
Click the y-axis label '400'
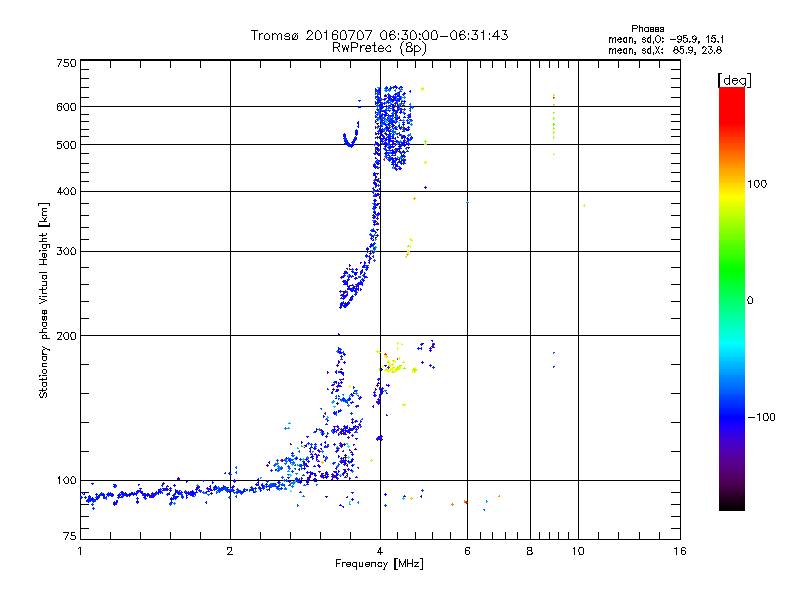[x=67, y=192]
